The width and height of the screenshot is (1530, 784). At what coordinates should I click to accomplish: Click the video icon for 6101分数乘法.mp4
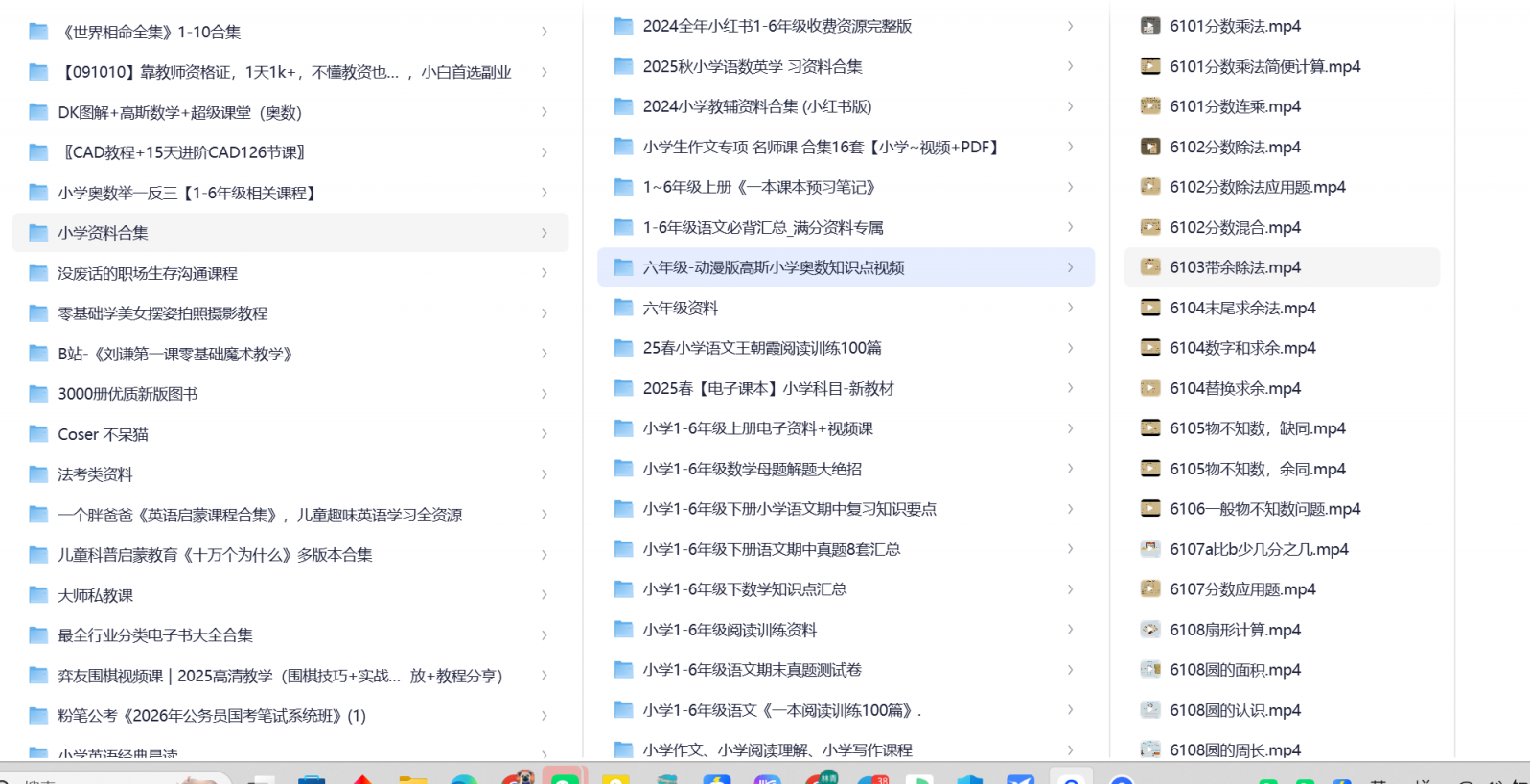tap(1149, 27)
